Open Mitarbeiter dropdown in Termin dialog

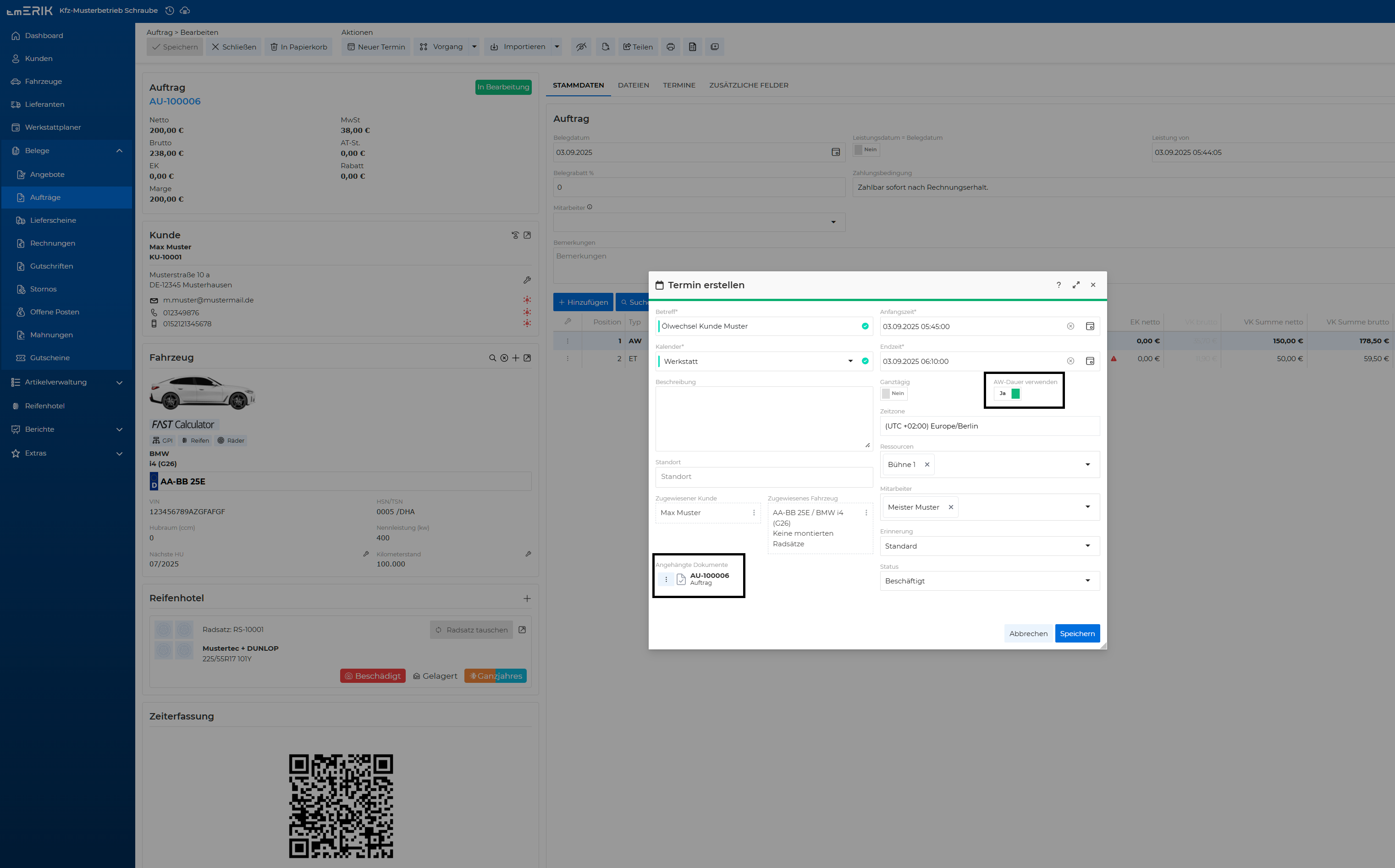(1087, 507)
